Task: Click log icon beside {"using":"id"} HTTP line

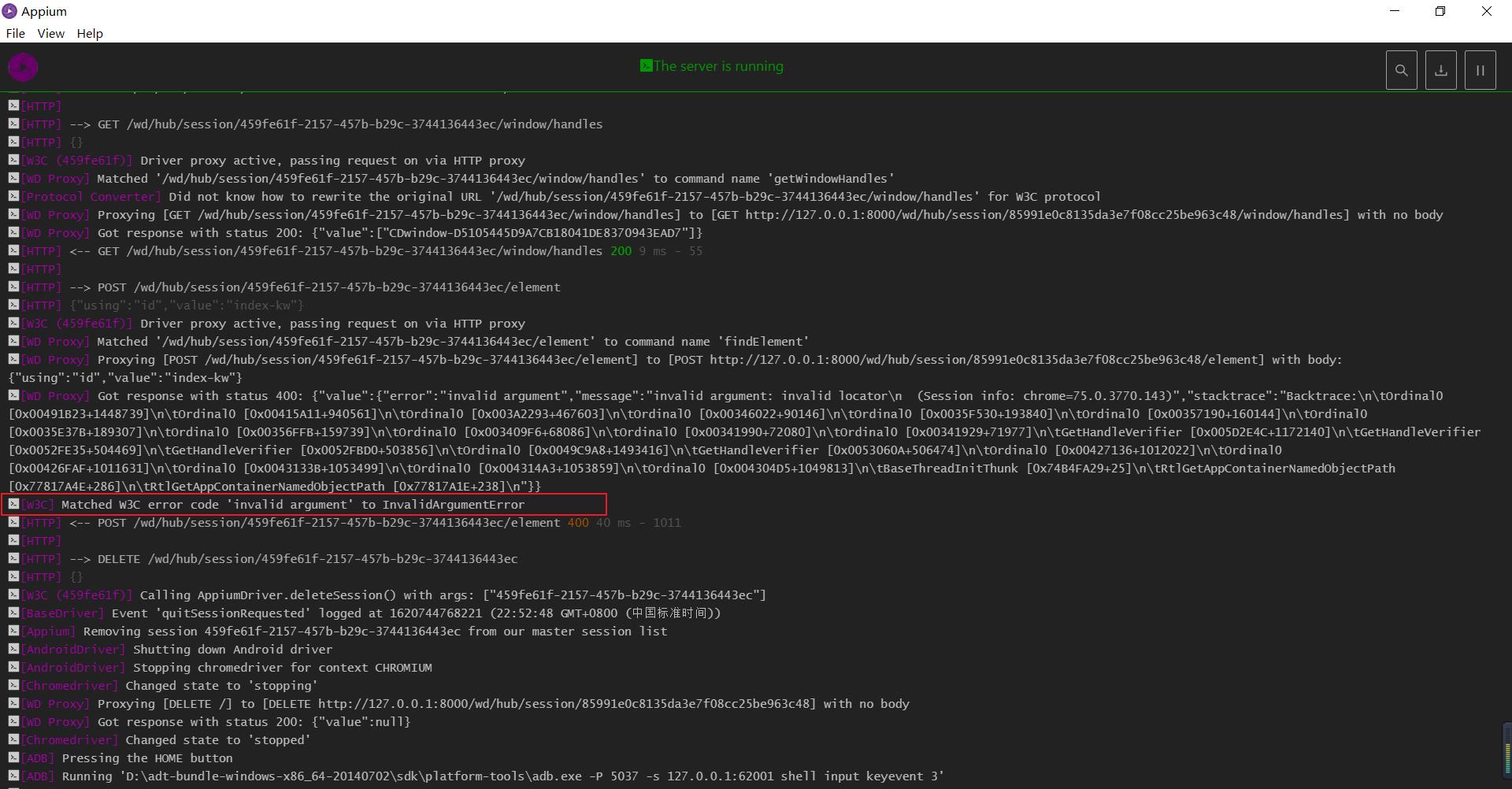Action: click(13, 305)
